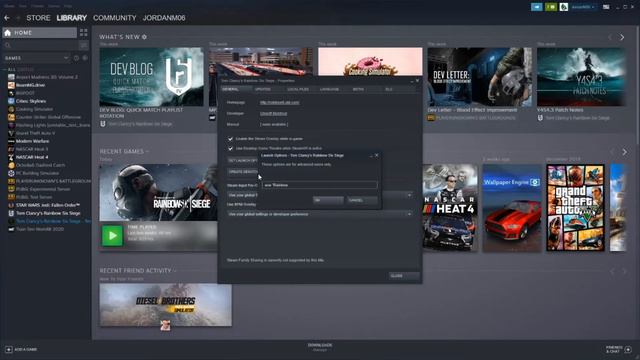Open the Steam Input per-game setting dropdown
Viewport: 640px width, 360px height.
[320, 195]
